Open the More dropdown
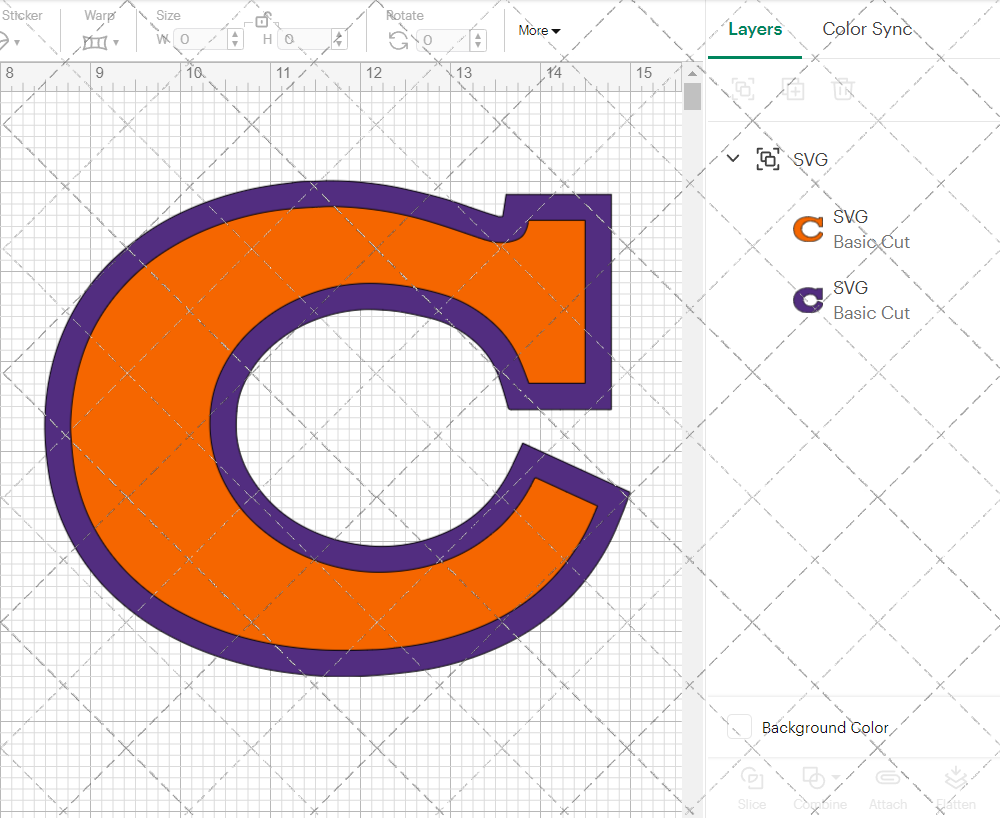Screen dimensions: 1000x818 [x=538, y=30]
